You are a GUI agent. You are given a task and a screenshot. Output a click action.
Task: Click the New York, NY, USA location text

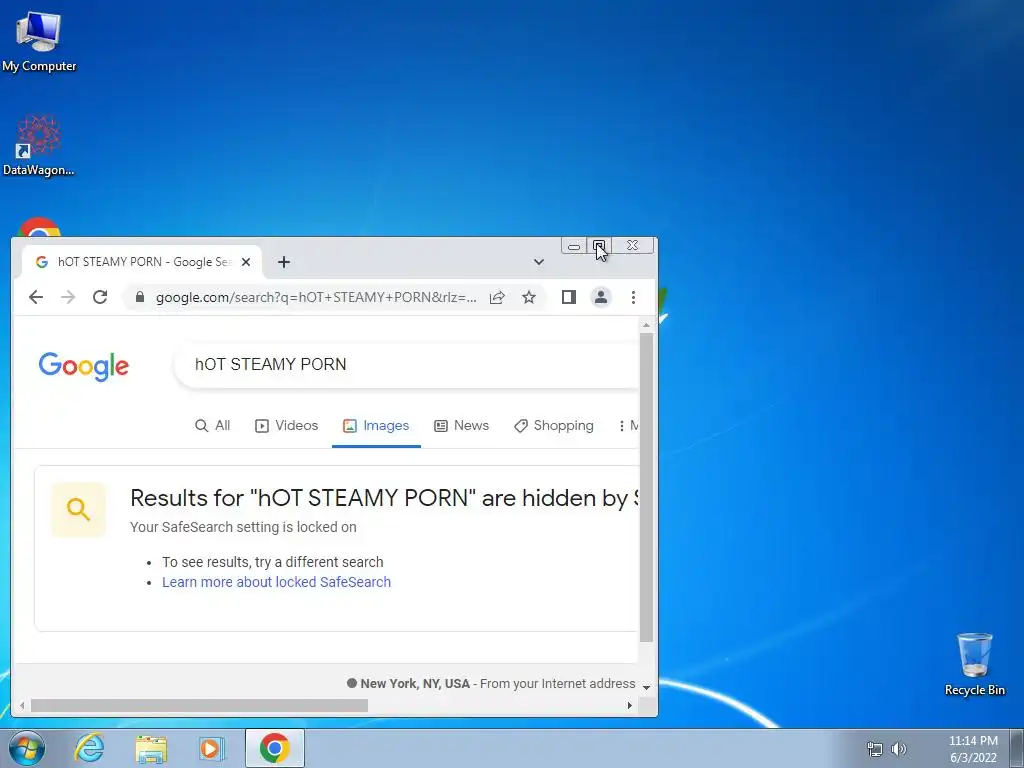click(415, 684)
